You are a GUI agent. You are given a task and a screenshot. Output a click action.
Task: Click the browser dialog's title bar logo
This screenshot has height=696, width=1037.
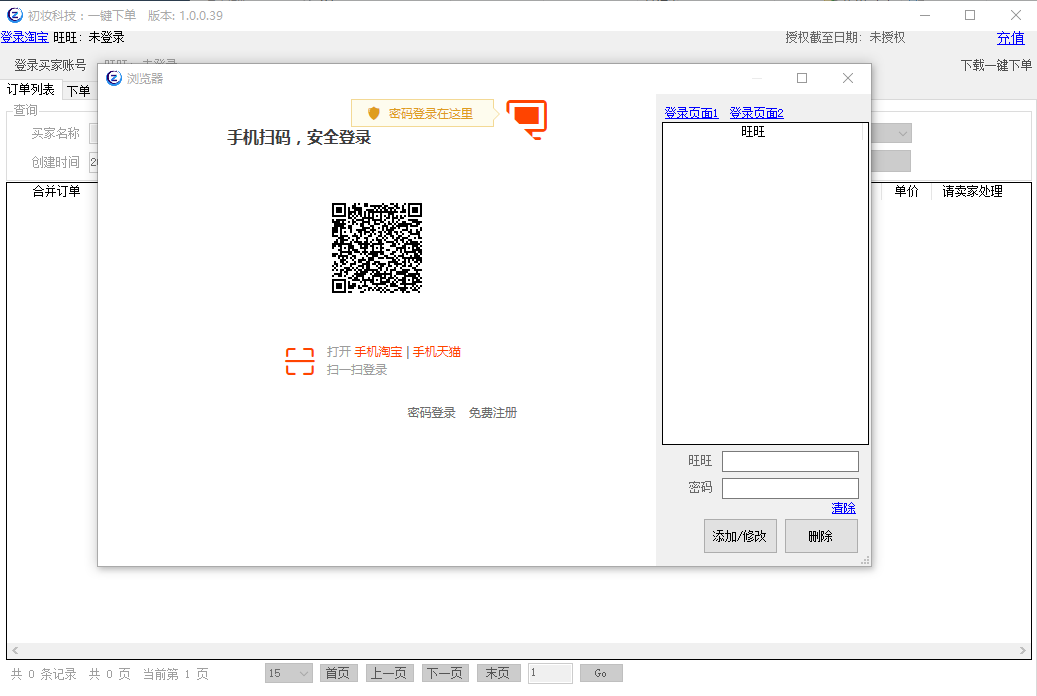tap(114, 78)
